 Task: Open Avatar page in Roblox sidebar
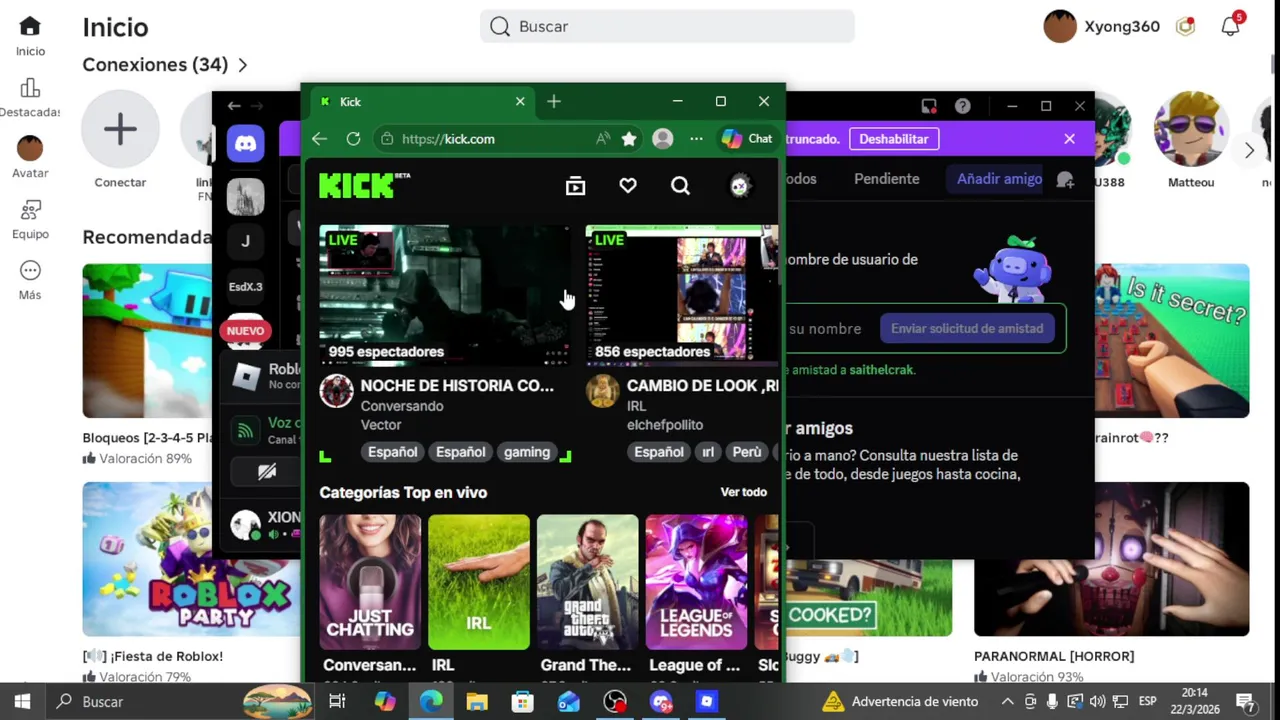pyautogui.click(x=30, y=148)
